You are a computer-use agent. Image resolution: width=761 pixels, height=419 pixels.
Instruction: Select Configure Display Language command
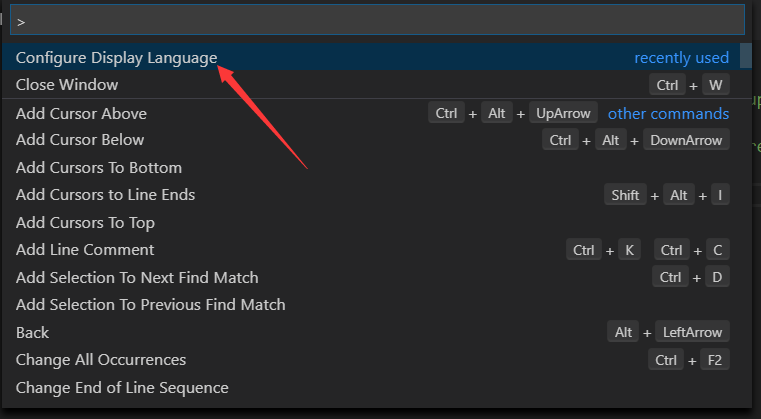[116, 58]
